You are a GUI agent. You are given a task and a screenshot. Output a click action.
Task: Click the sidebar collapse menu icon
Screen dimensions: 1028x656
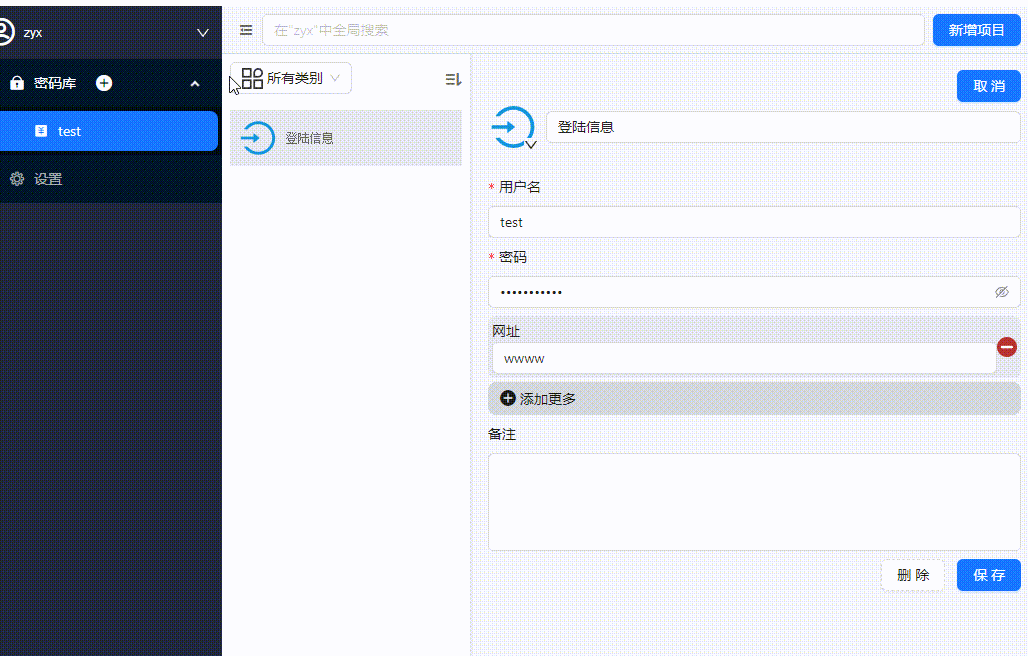click(246, 30)
